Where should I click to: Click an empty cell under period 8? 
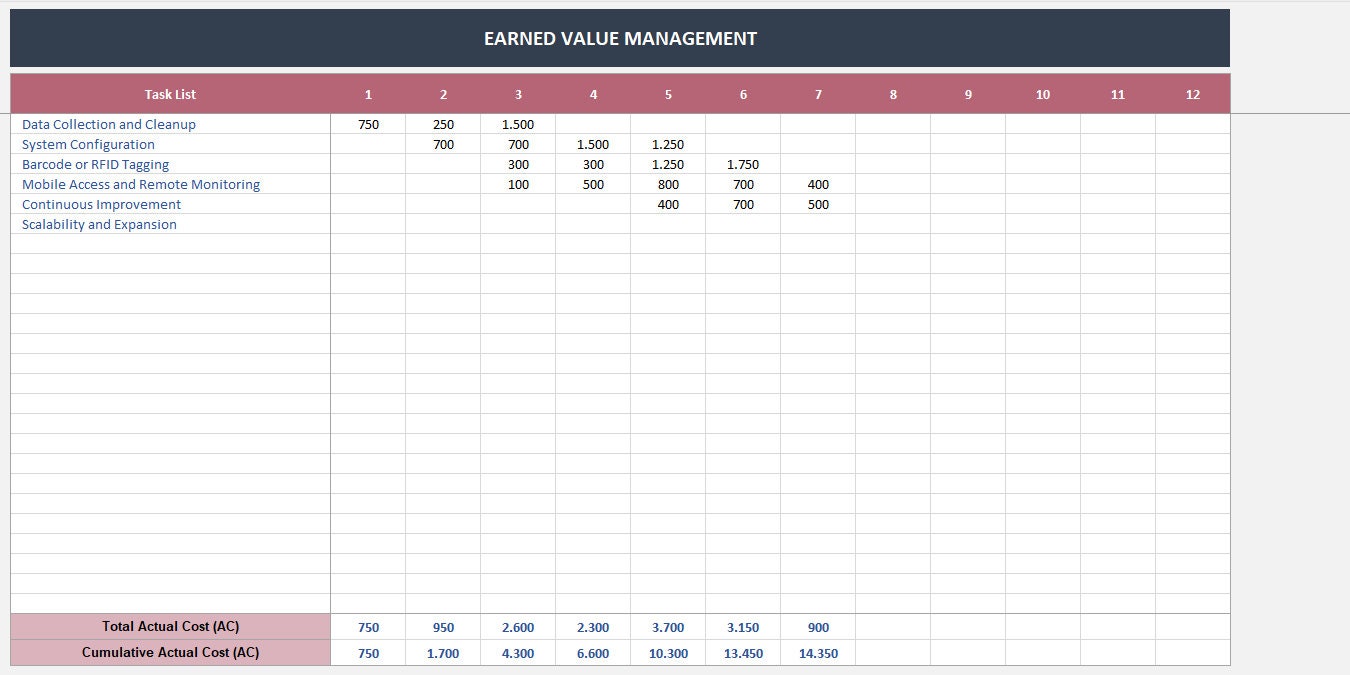click(x=893, y=184)
